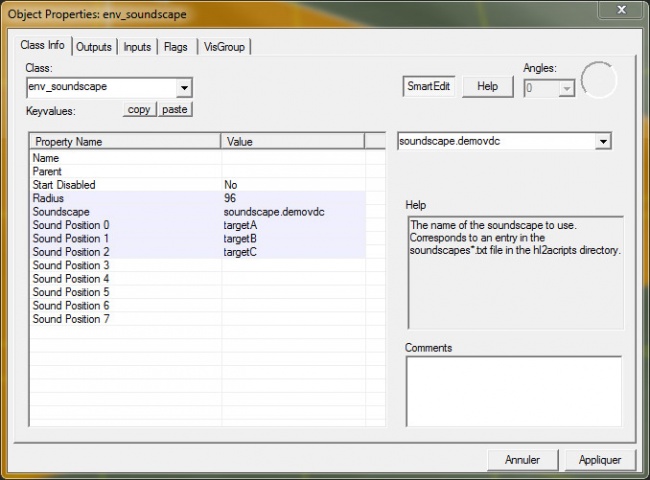Toggle the SmartEdit button

[x=429, y=87]
